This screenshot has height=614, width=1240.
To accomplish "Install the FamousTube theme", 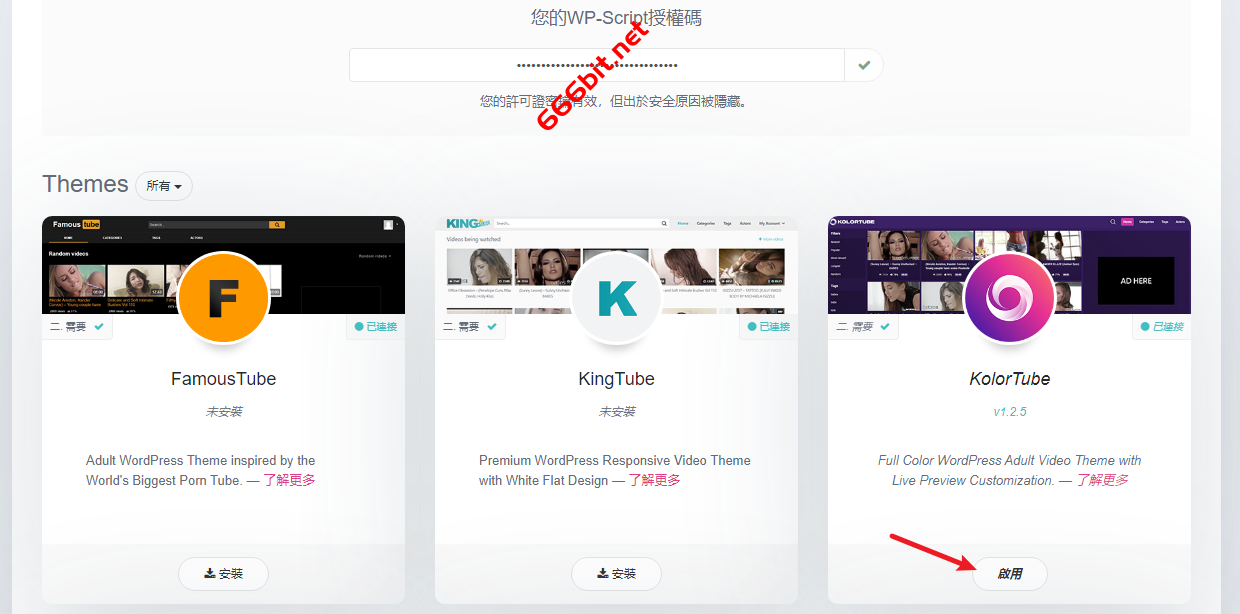I will pos(223,574).
